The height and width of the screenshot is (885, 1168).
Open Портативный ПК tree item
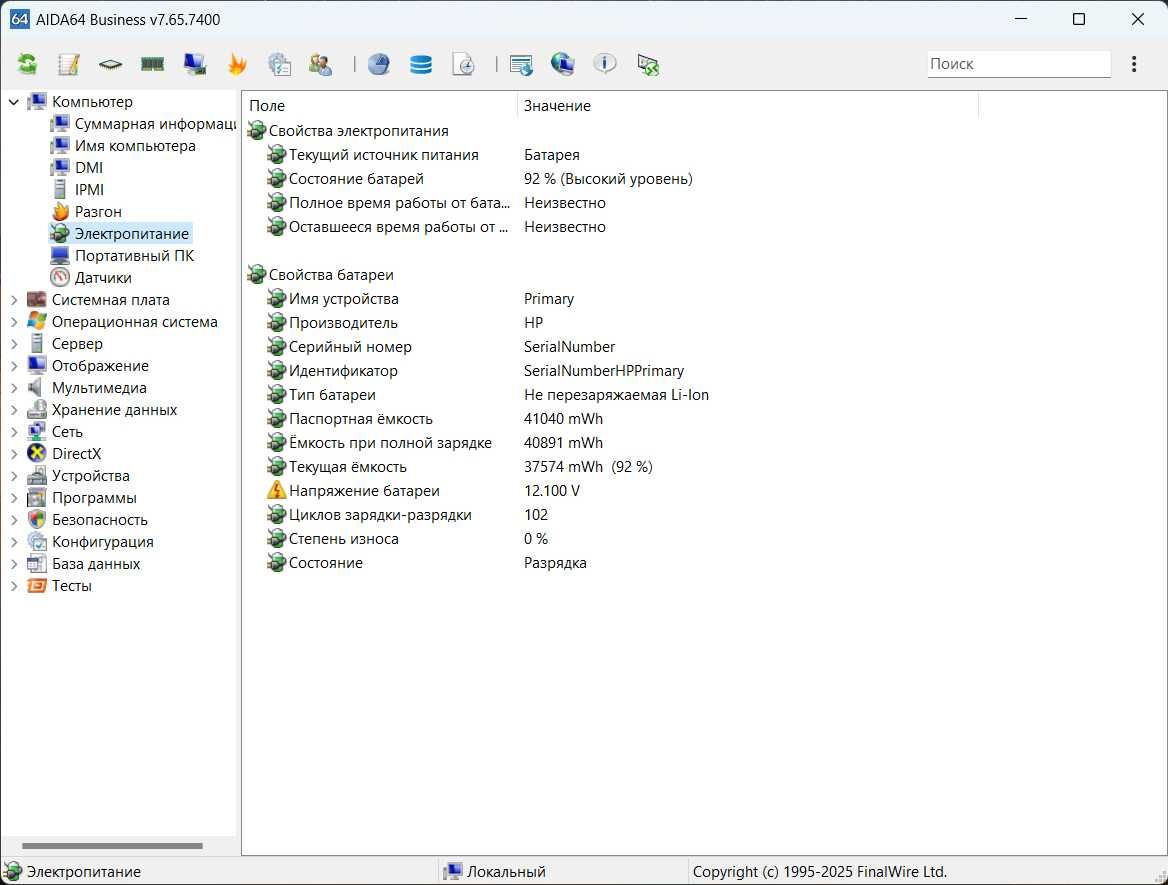(x=134, y=256)
